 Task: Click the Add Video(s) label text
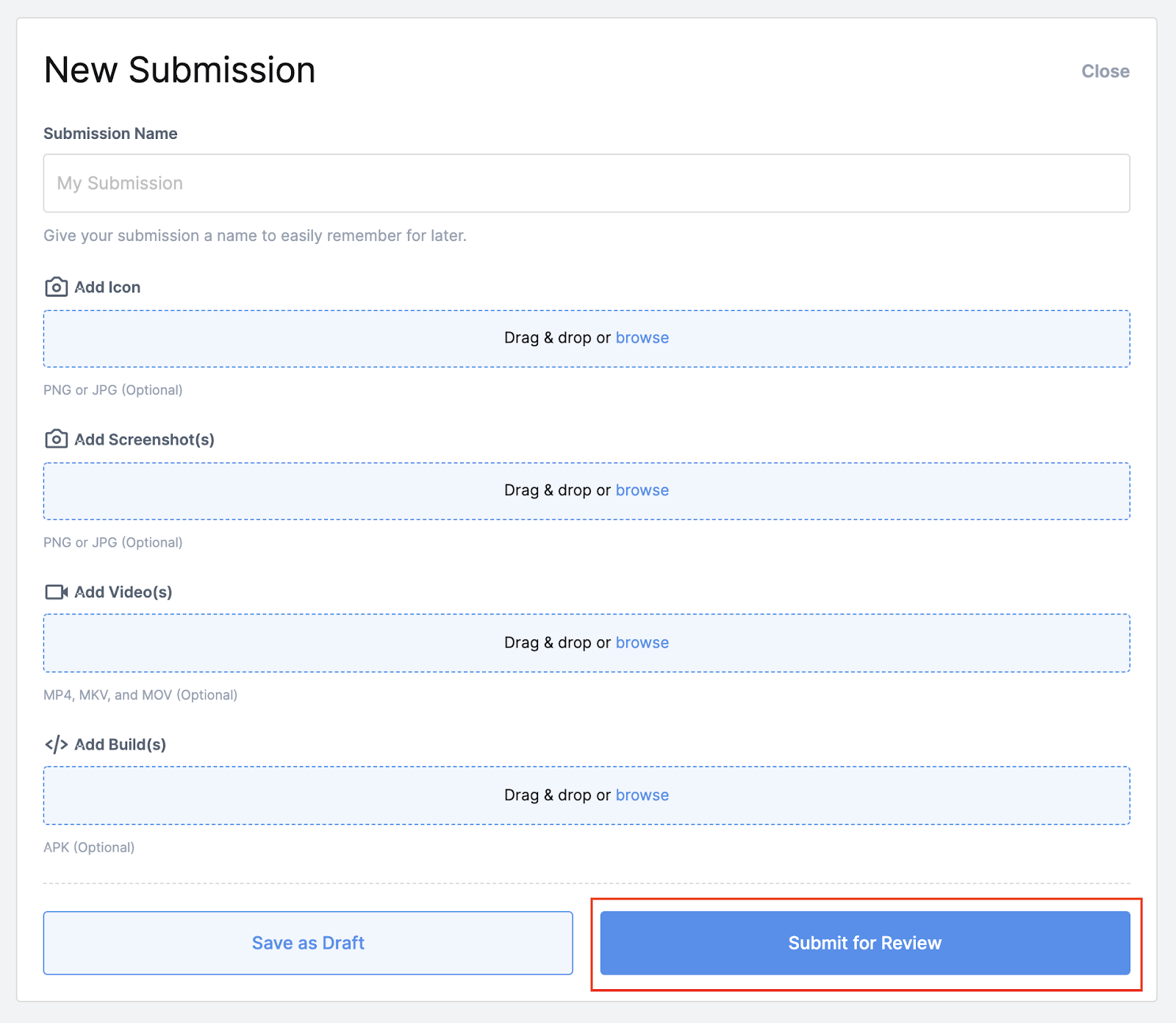(123, 592)
